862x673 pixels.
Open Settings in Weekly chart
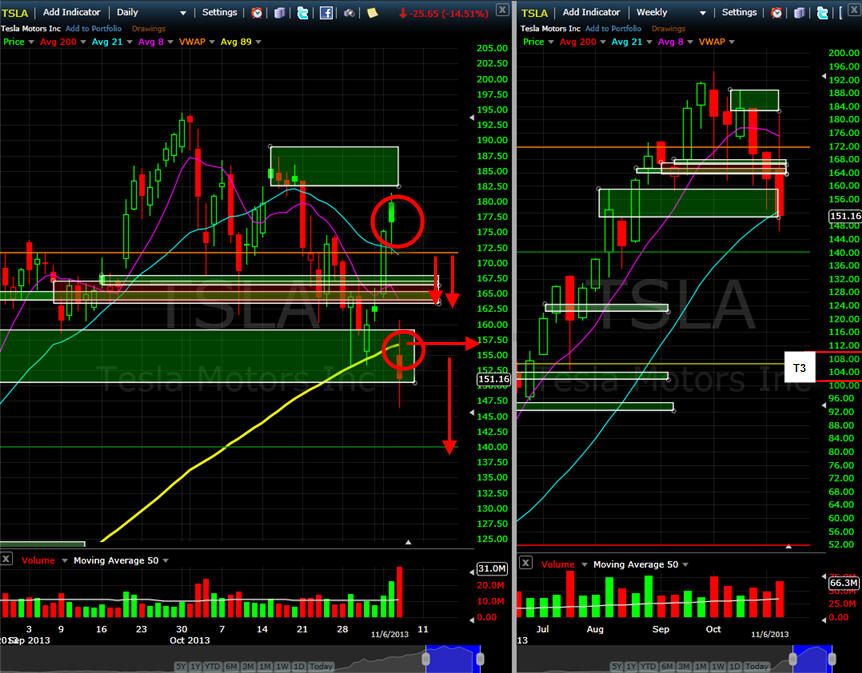pyautogui.click(x=739, y=12)
